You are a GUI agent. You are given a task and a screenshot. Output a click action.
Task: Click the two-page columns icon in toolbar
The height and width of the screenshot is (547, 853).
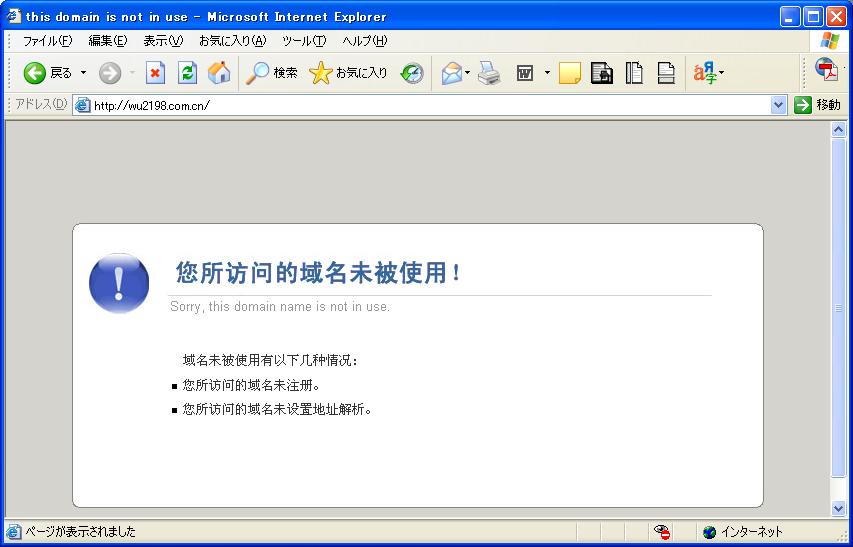pyautogui.click(x=634, y=73)
